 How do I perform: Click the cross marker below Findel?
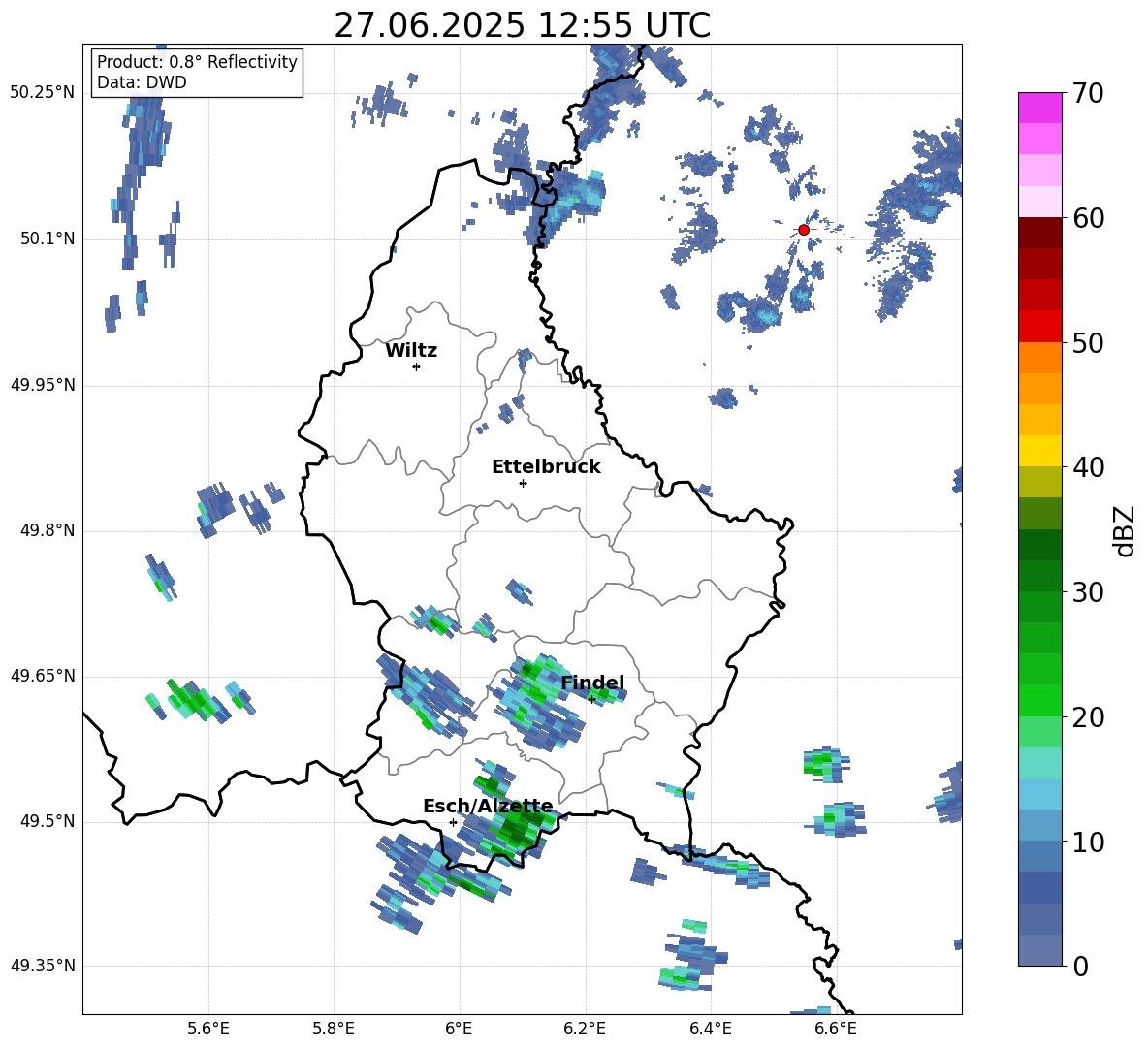click(x=591, y=700)
